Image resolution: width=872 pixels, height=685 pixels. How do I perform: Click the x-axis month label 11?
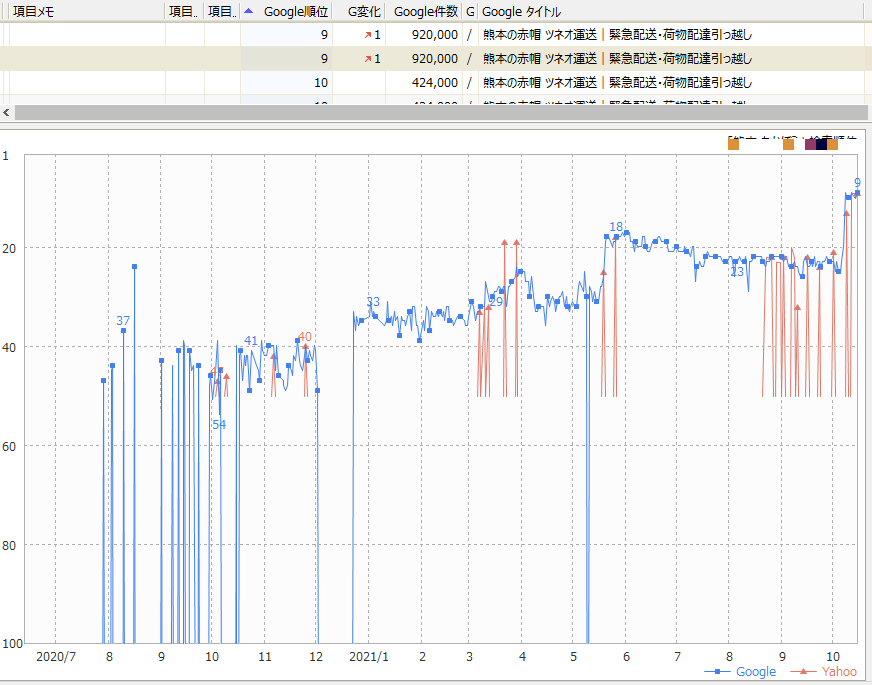(x=265, y=657)
